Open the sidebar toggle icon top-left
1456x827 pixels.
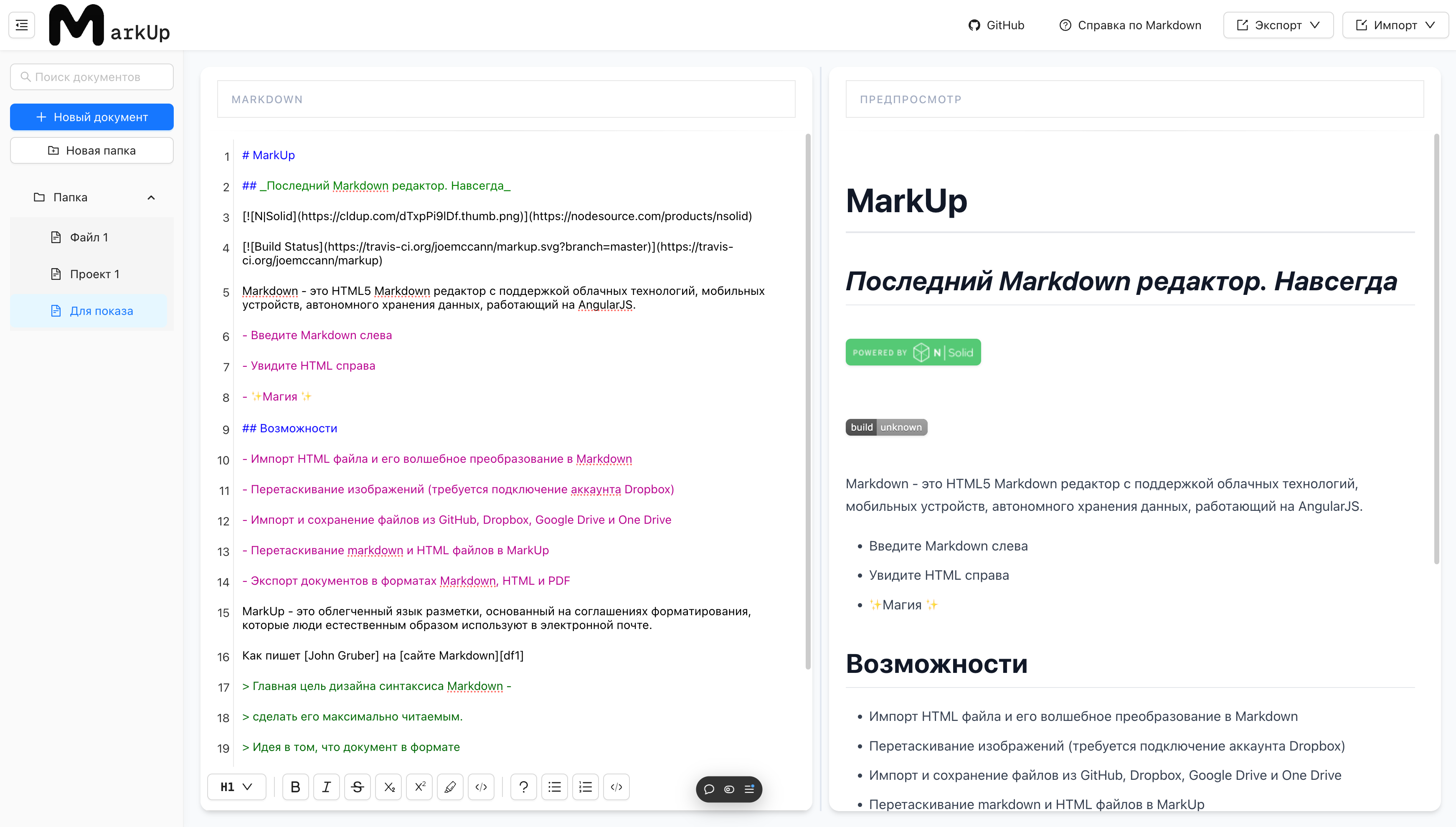click(21, 24)
